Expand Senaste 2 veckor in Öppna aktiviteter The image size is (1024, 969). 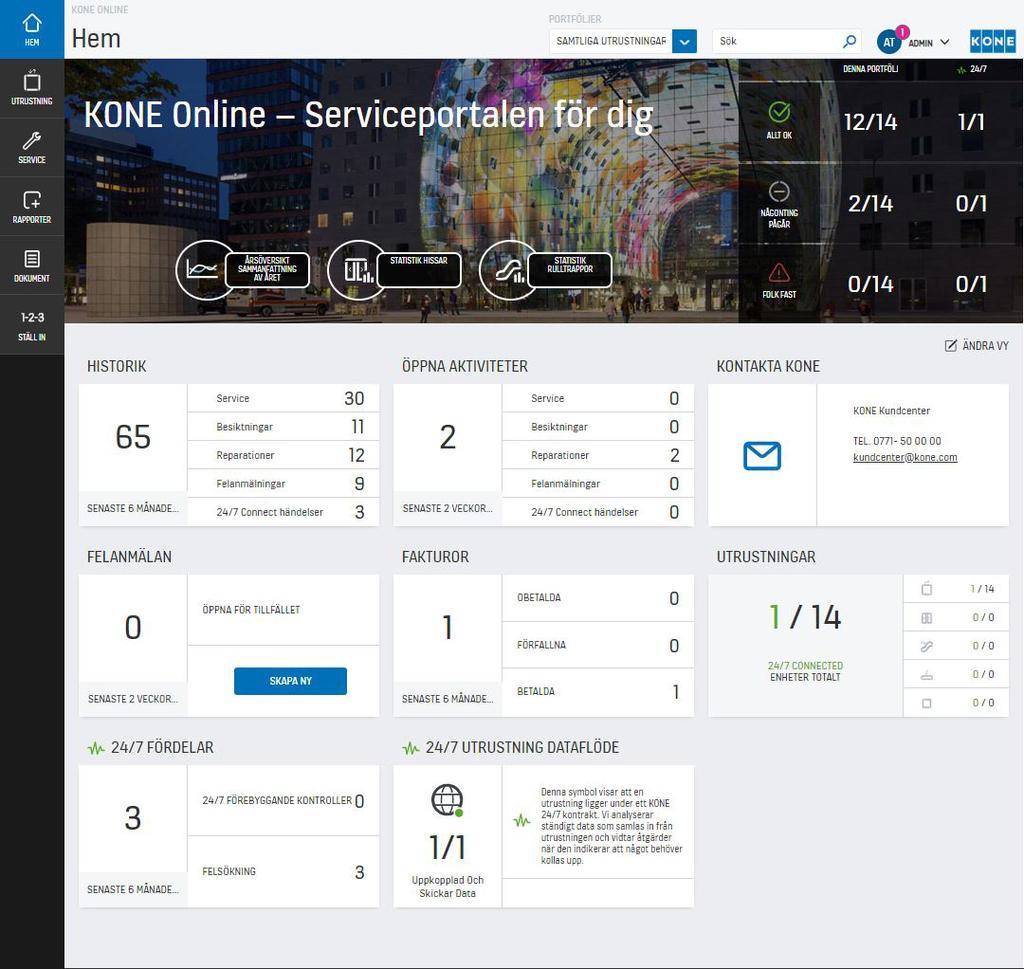point(447,509)
